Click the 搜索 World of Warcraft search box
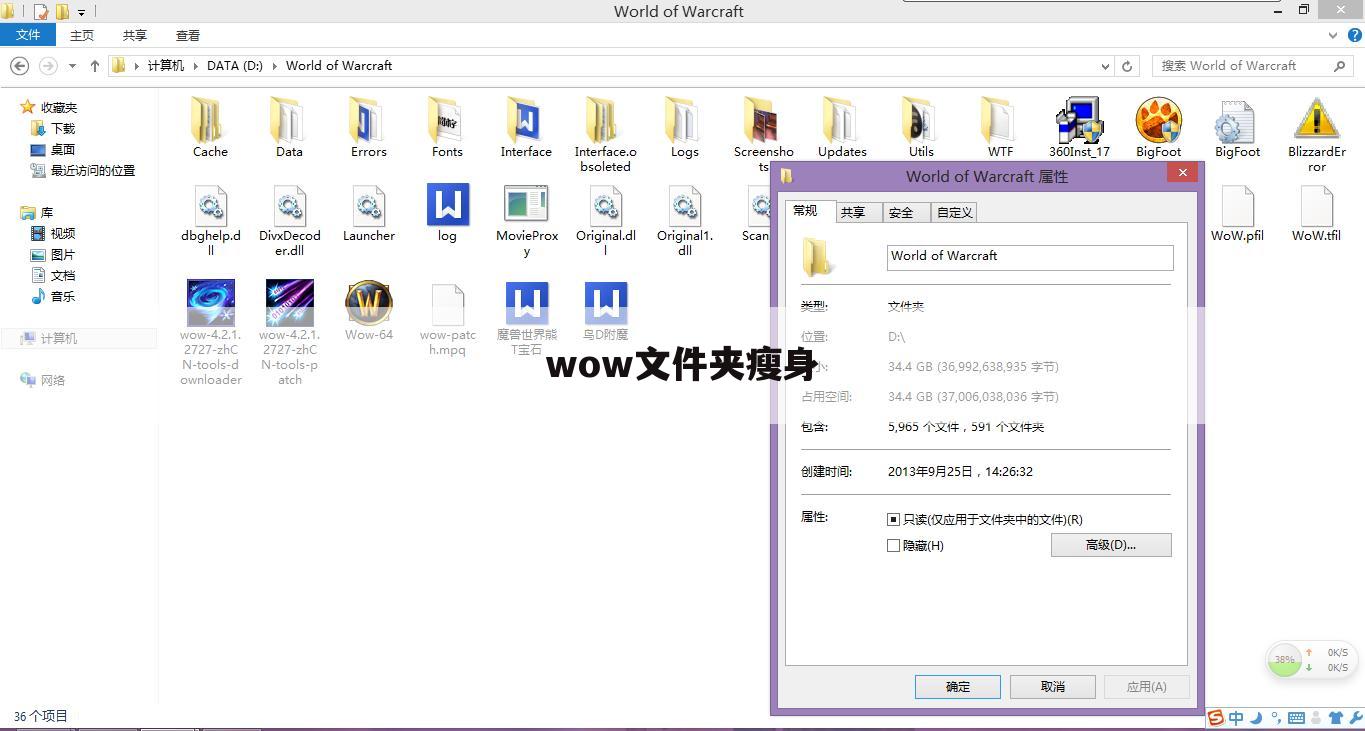The height and width of the screenshot is (731, 1365). pos(1253,66)
